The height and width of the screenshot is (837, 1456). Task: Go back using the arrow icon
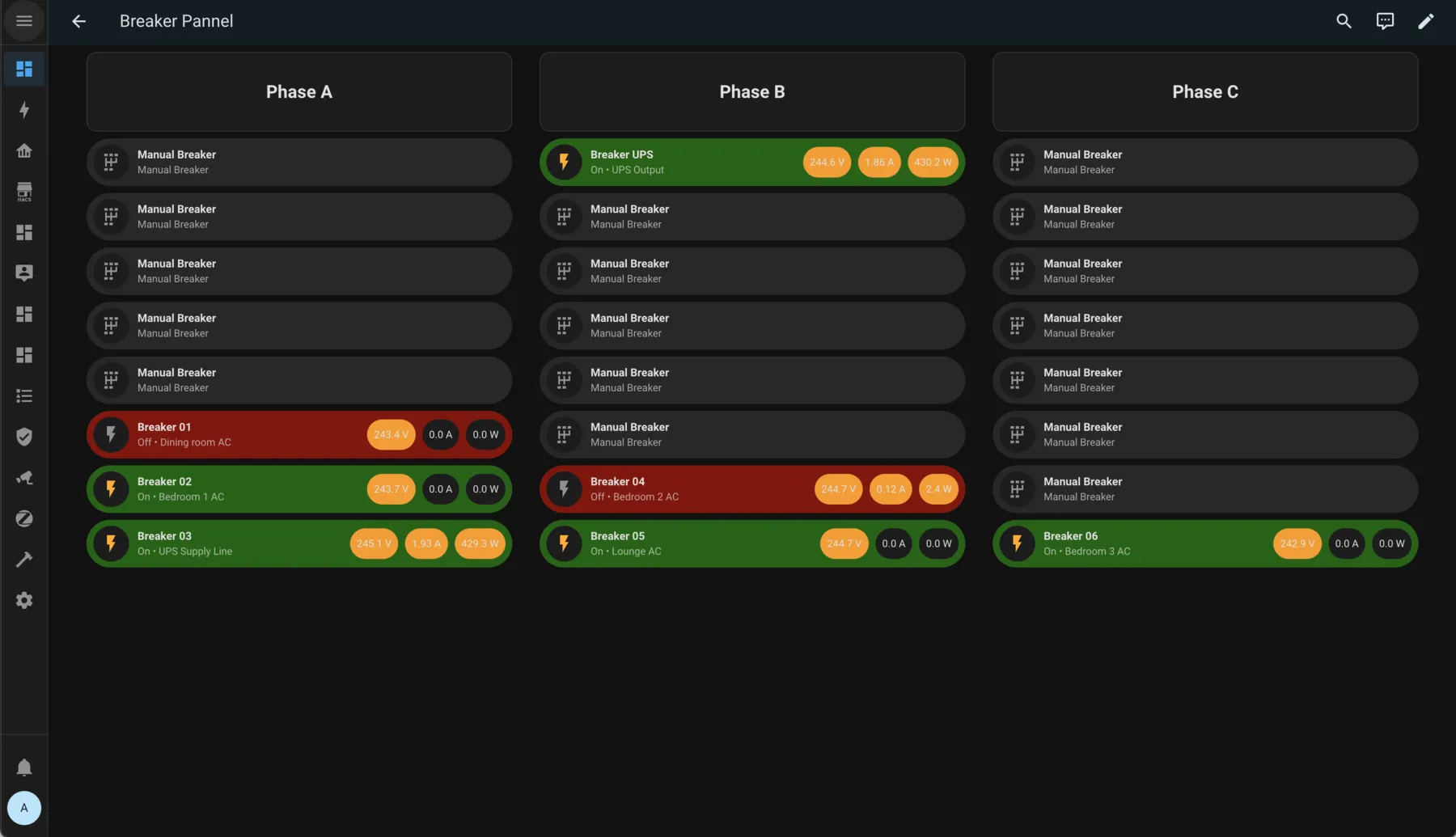pos(78,21)
